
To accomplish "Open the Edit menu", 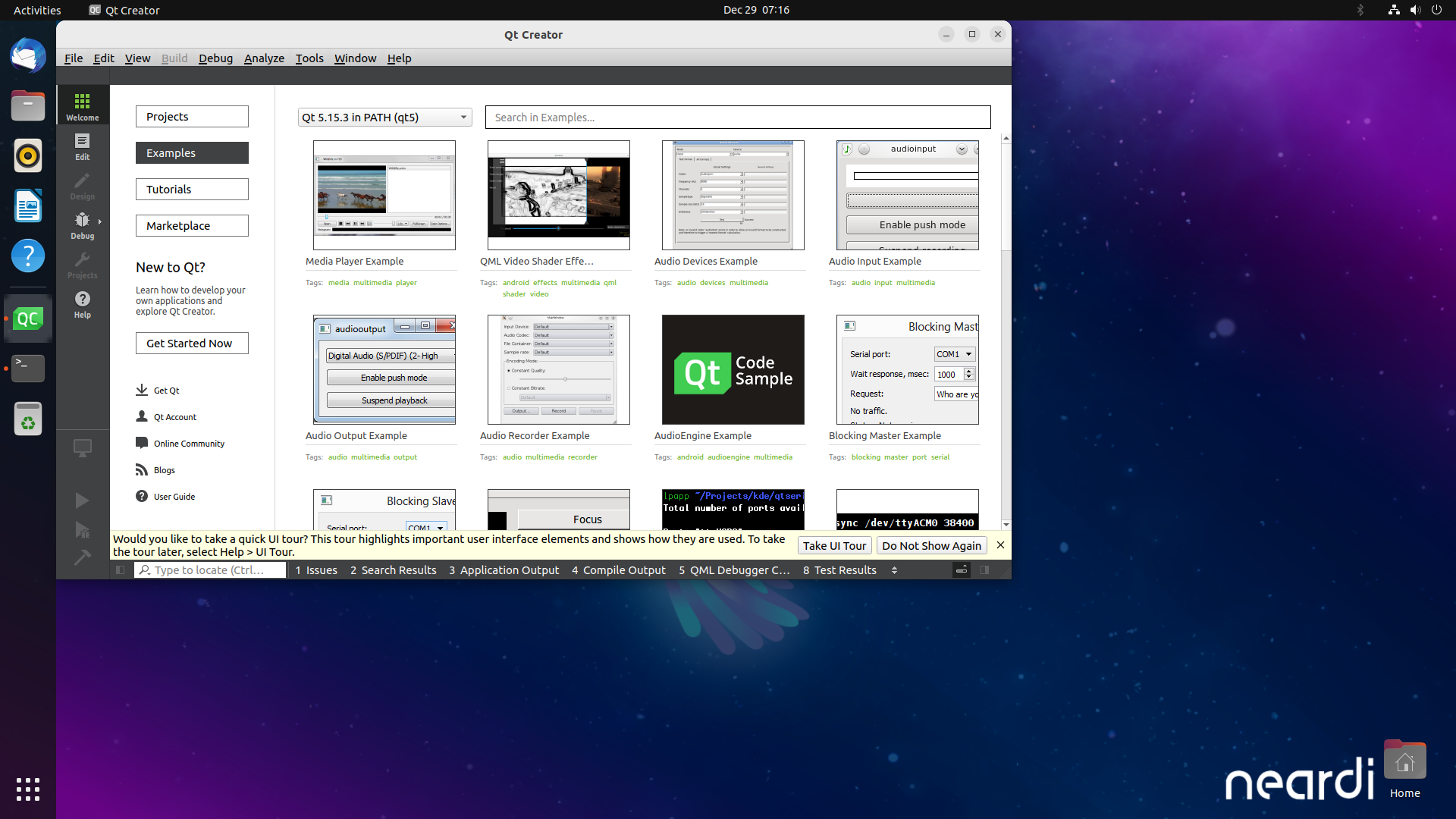I will tap(104, 58).
